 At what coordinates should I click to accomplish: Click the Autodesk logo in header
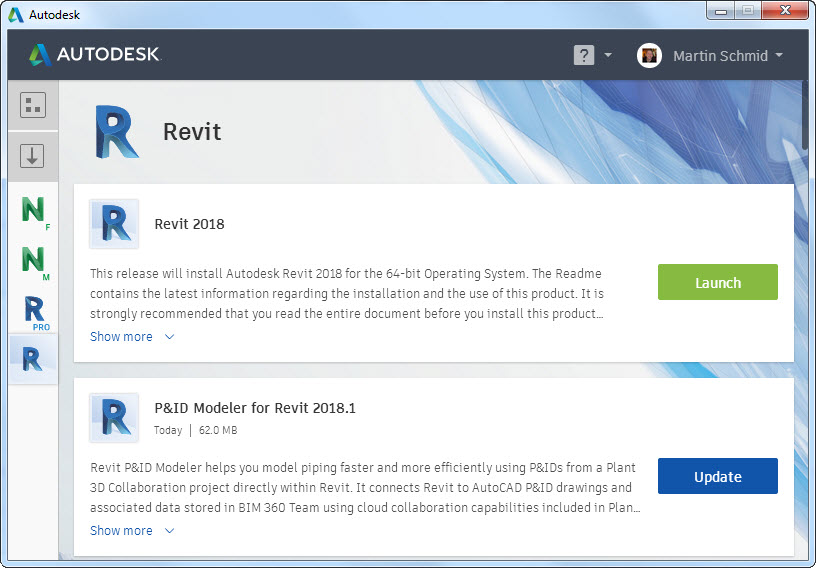pyautogui.click(x=95, y=54)
